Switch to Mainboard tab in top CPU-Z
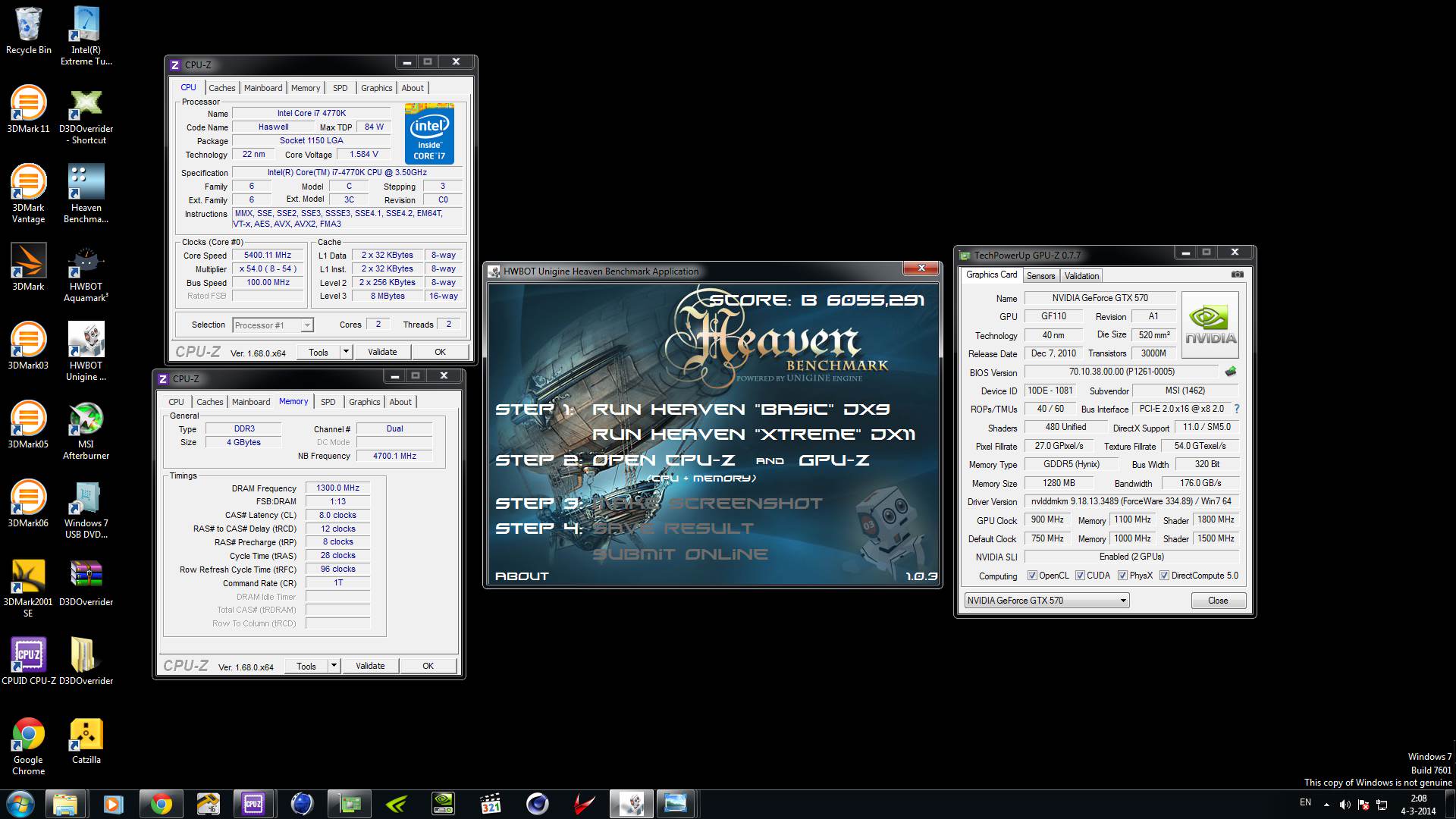The image size is (1456, 819). point(263,88)
